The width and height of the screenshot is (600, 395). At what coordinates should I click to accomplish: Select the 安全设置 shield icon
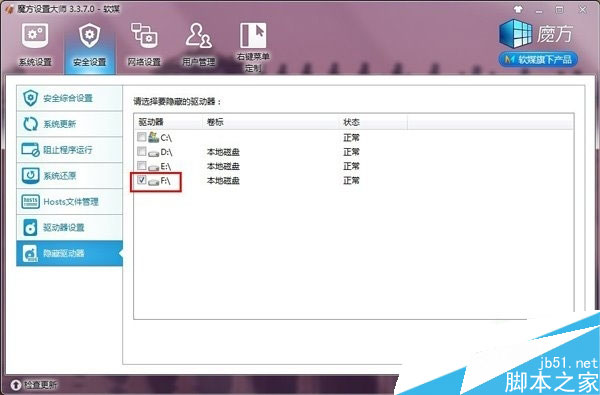[90, 36]
